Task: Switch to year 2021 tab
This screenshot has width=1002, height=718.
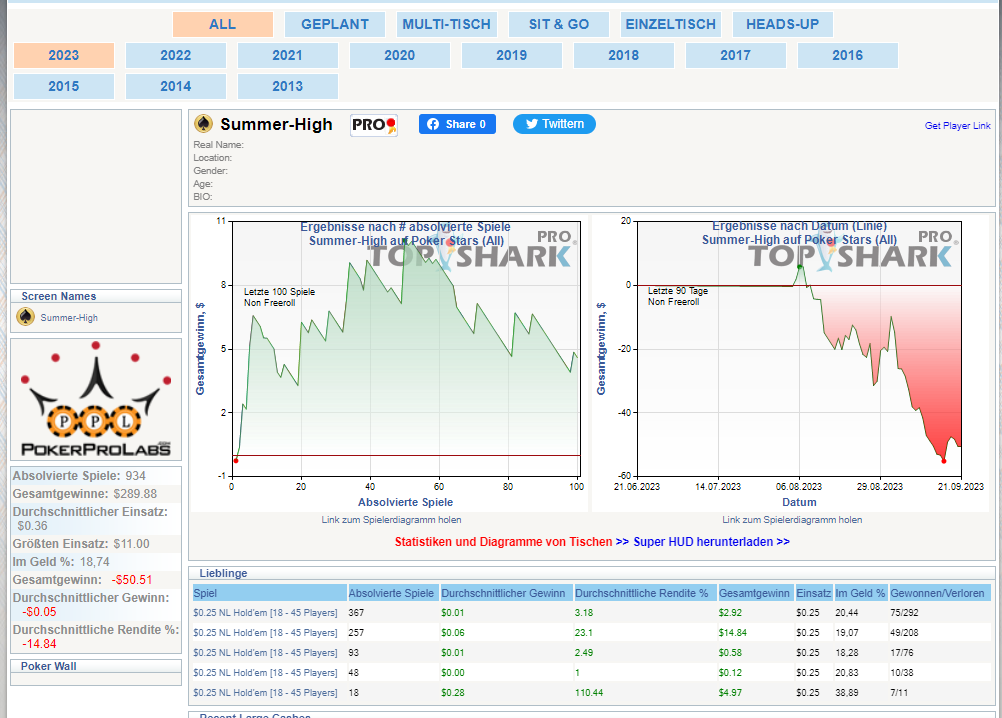Action: pyautogui.click(x=288, y=56)
